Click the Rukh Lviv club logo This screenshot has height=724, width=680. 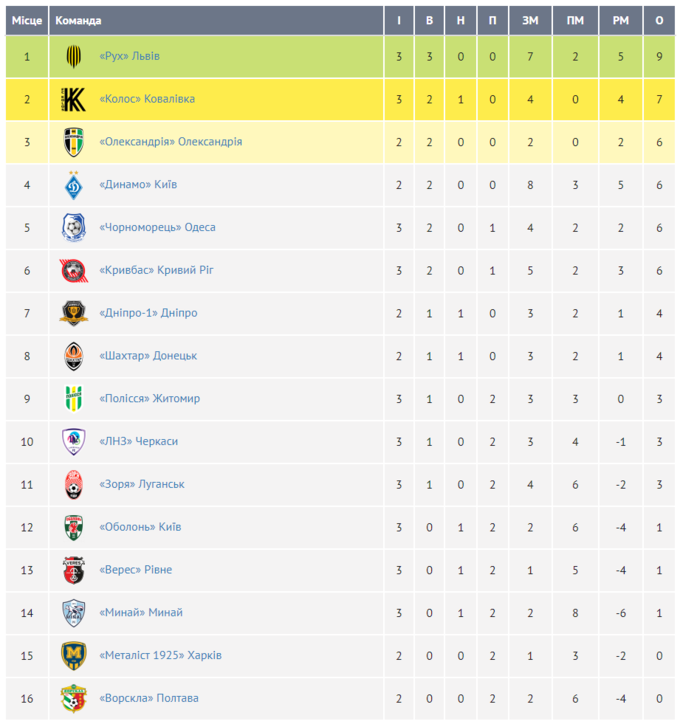coord(74,57)
